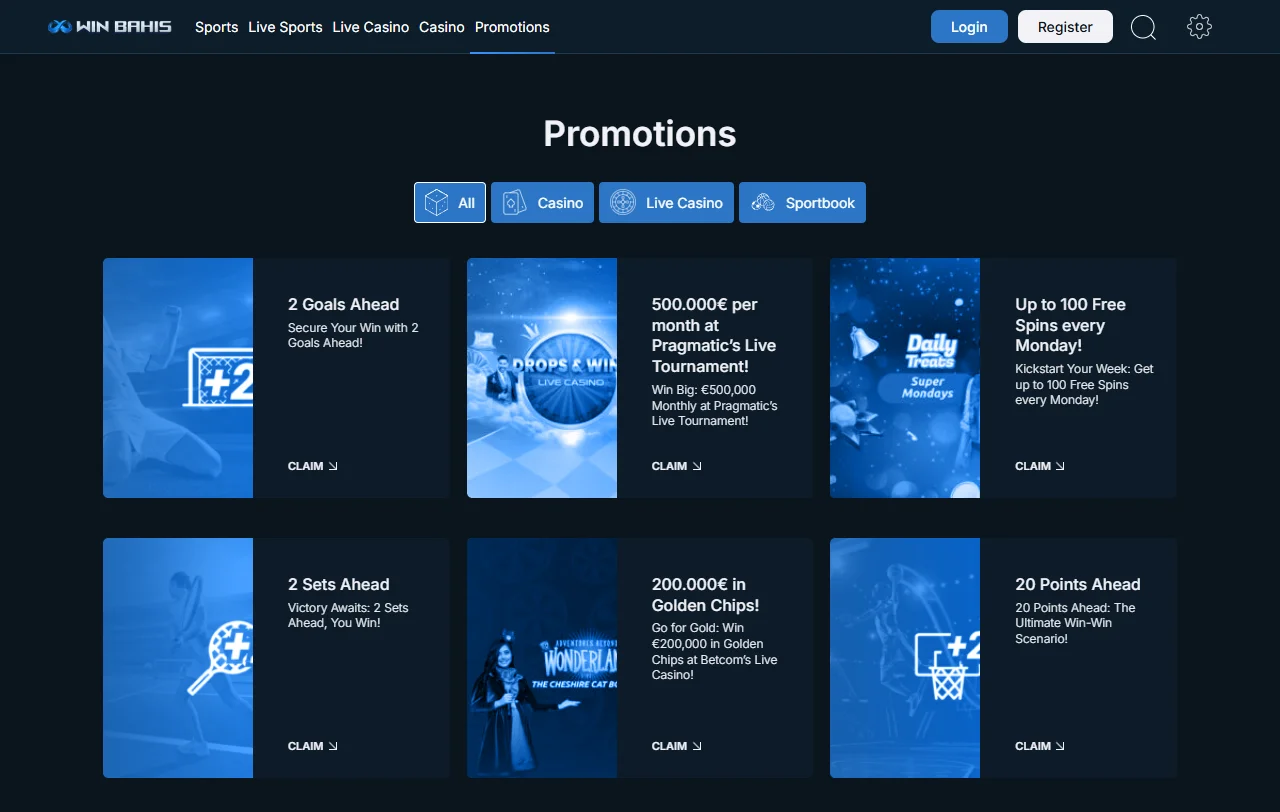Claim the 200.000€ Golden Chips promotion
The image size is (1280, 812).
pyautogui.click(x=677, y=746)
